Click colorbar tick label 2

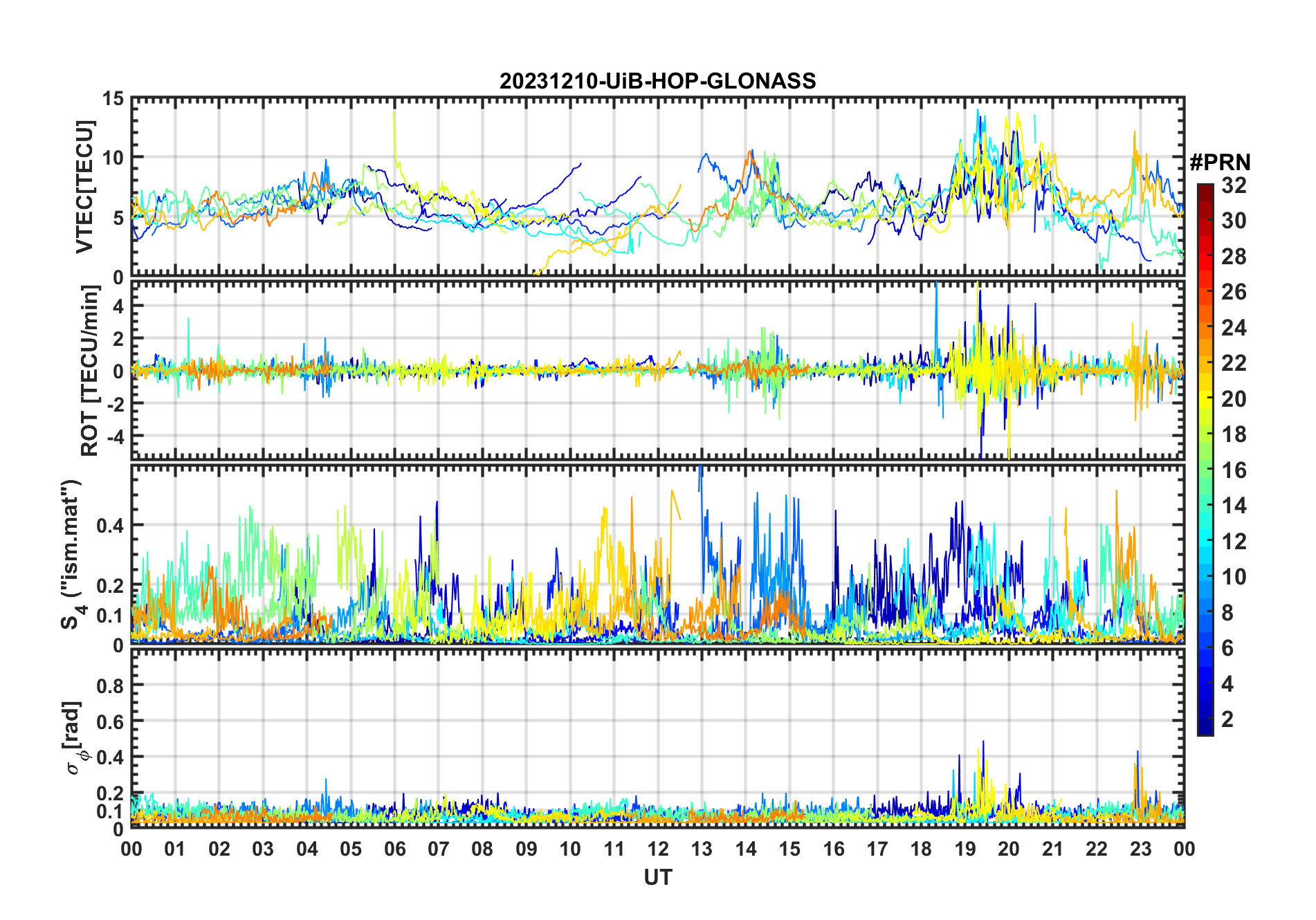[1227, 719]
